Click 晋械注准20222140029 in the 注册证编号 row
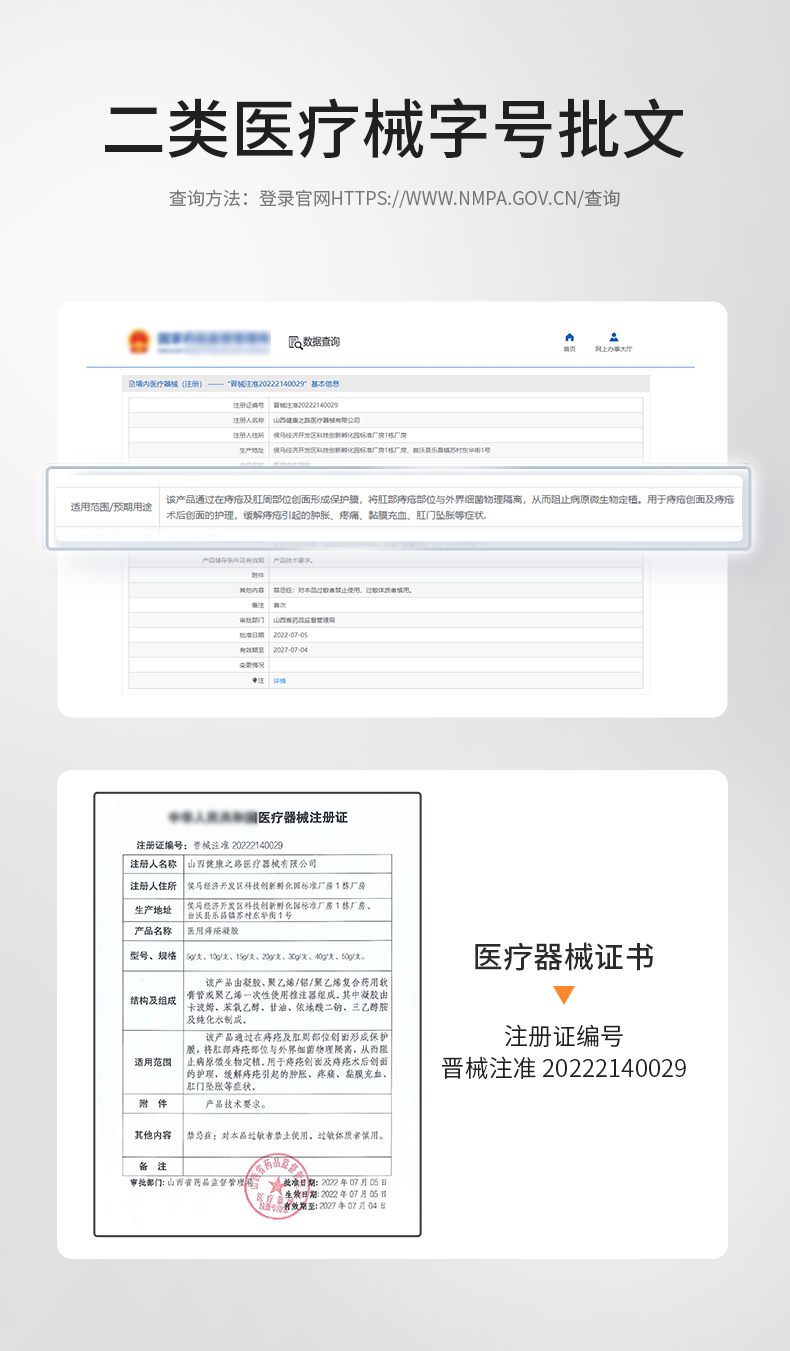 point(304,405)
